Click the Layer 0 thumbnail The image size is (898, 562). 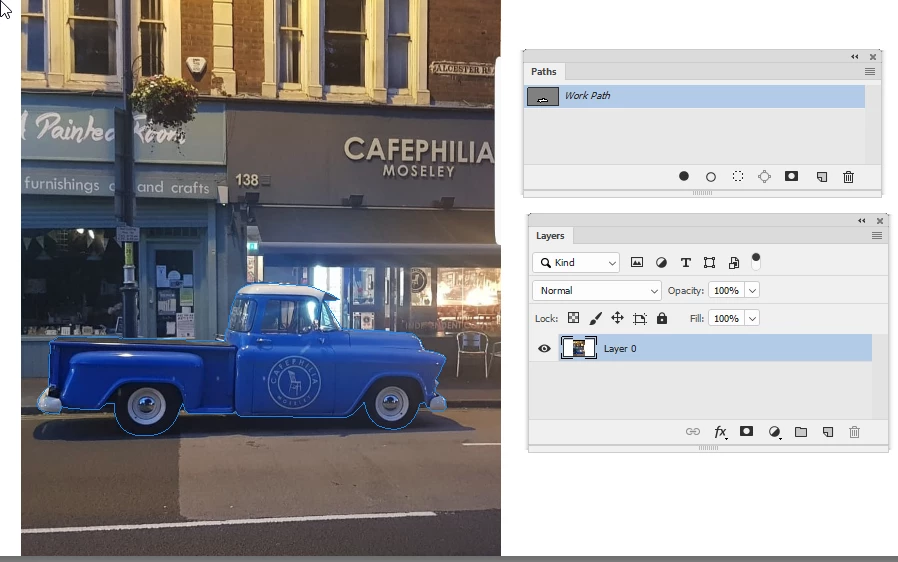[x=578, y=348]
